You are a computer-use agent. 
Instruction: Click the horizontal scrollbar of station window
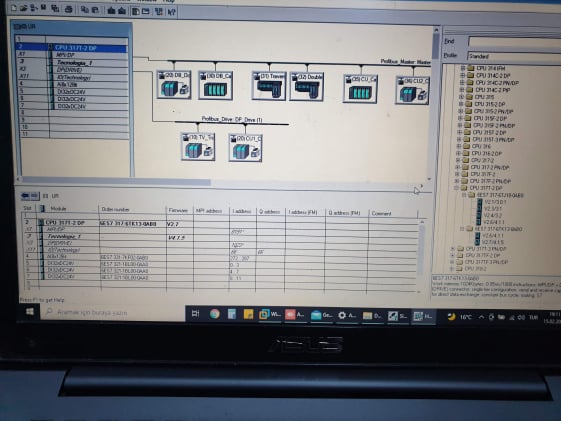click(x=222, y=181)
